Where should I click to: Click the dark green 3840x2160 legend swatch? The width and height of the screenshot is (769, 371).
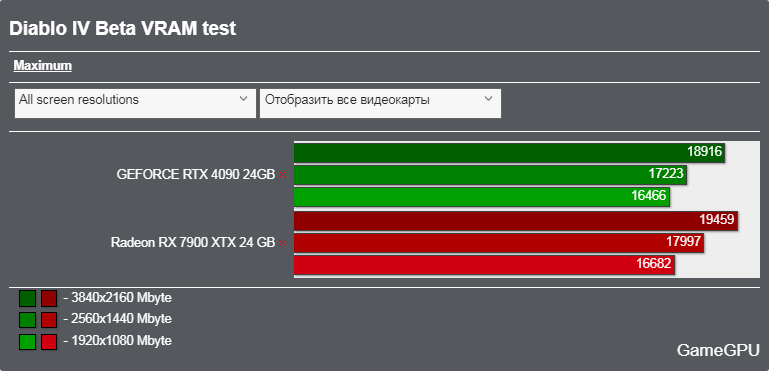click(27, 298)
